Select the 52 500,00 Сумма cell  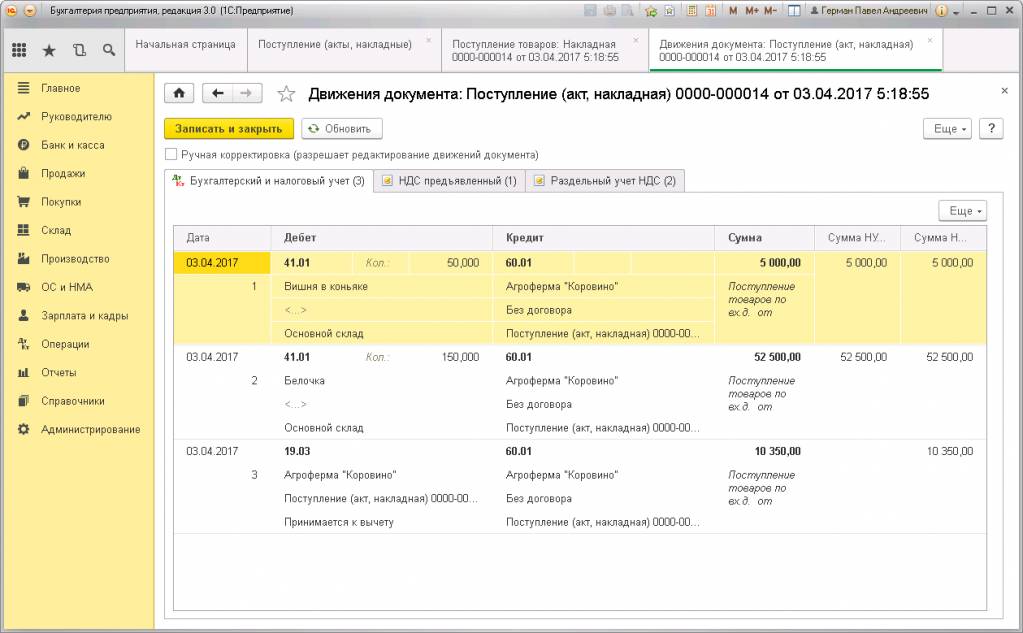[765, 357]
